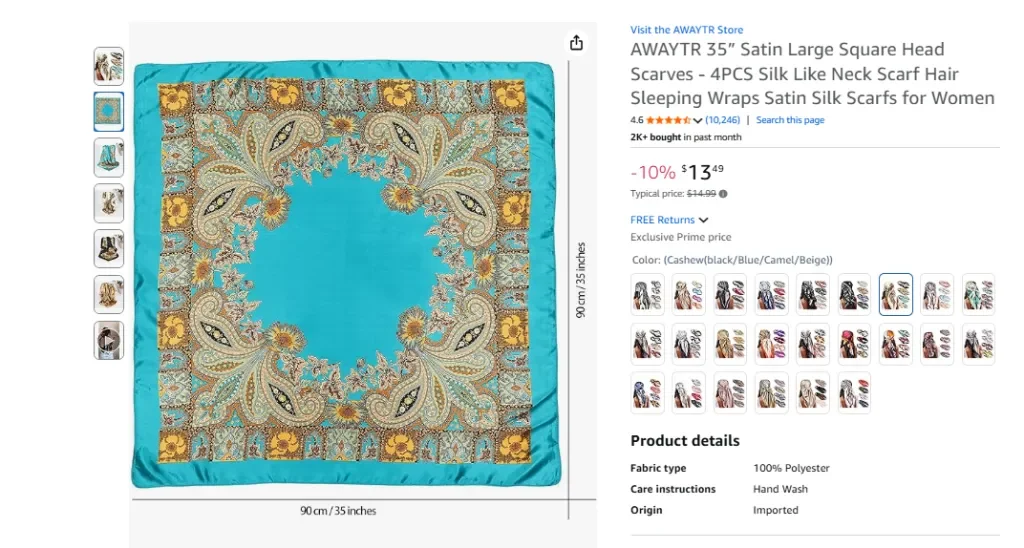
Task: Show the third gallery thumbnail with draped teal scarf
Action: (x=109, y=158)
